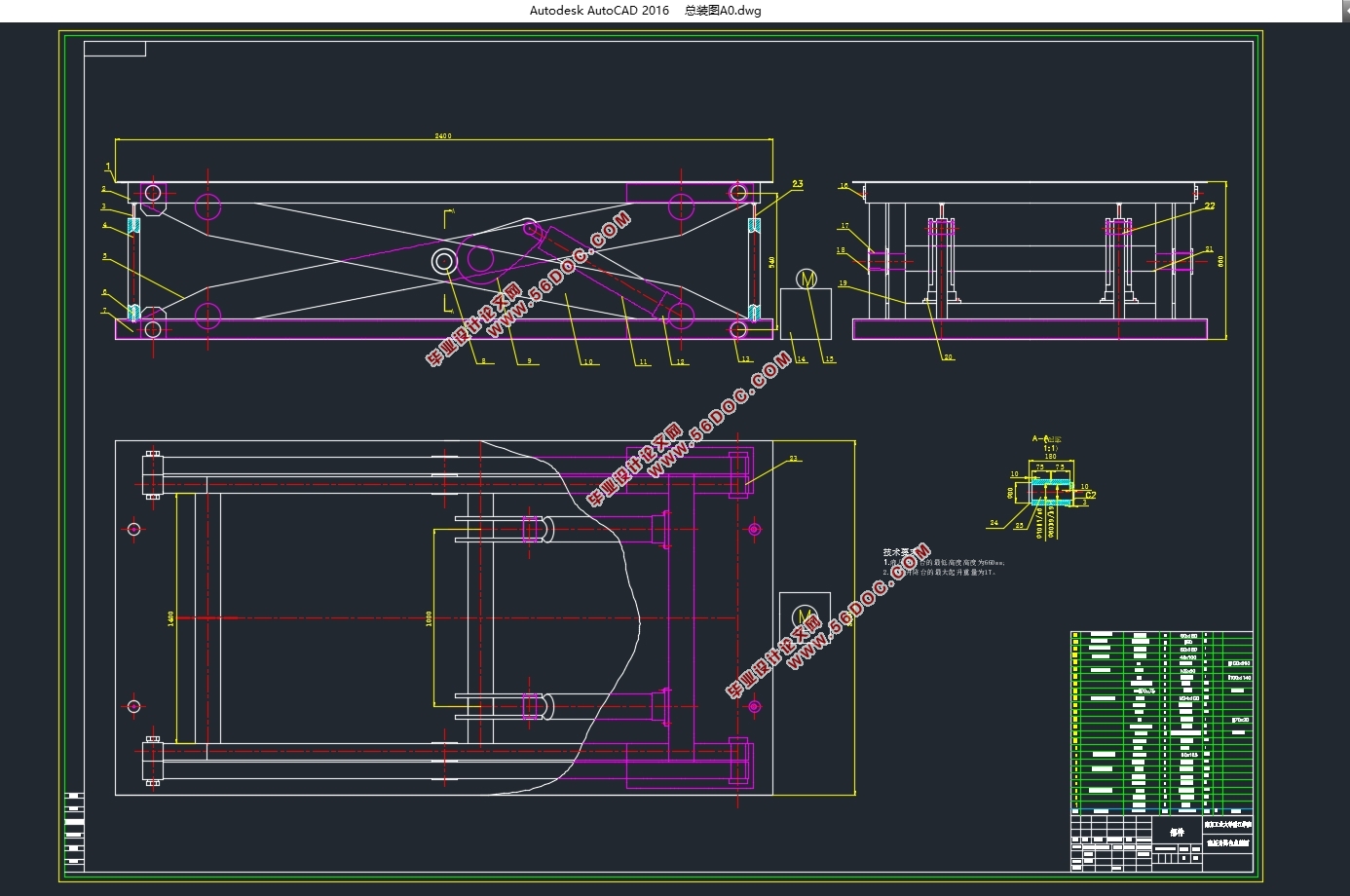Select part balloon number 22 in side view
1350x896 pixels.
tap(1210, 206)
